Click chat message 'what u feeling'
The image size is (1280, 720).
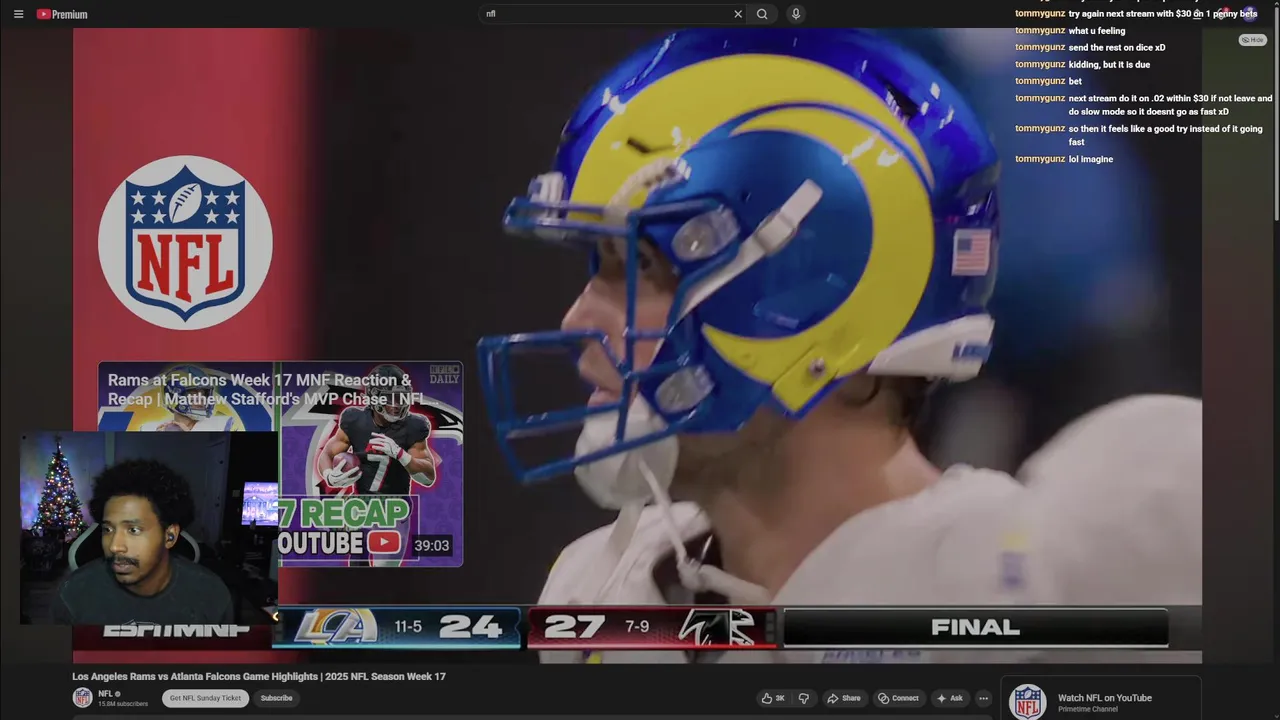(1097, 31)
